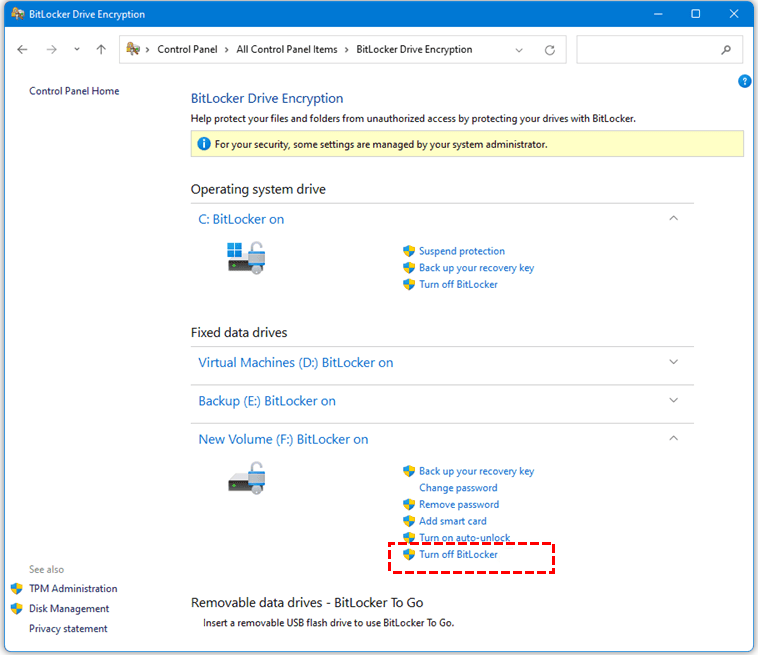Click shield icon beside Disk Management
This screenshot has height=655, width=758.
[16, 608]
